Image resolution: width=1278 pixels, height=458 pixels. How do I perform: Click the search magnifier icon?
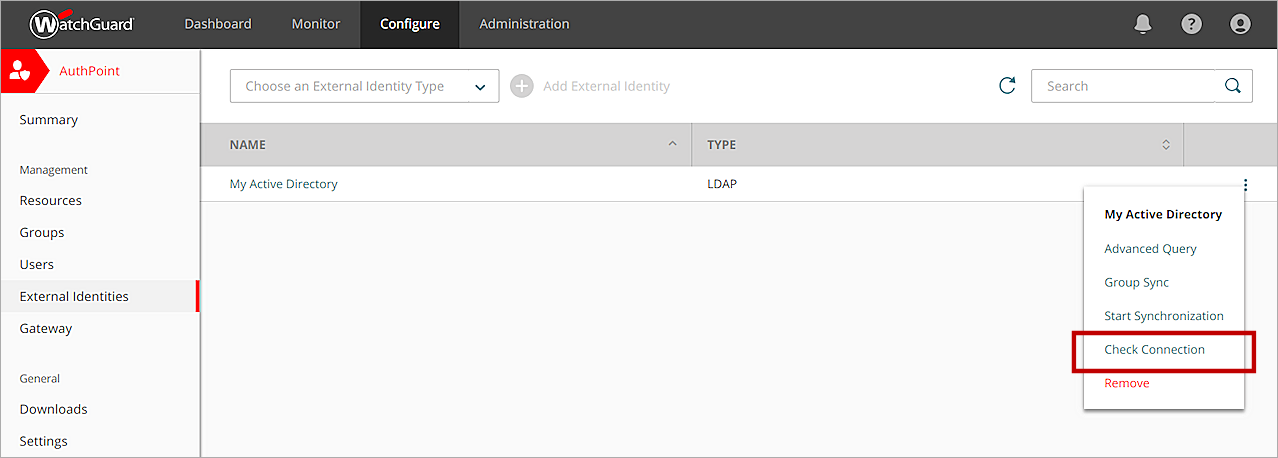(x=1233, y=86)
